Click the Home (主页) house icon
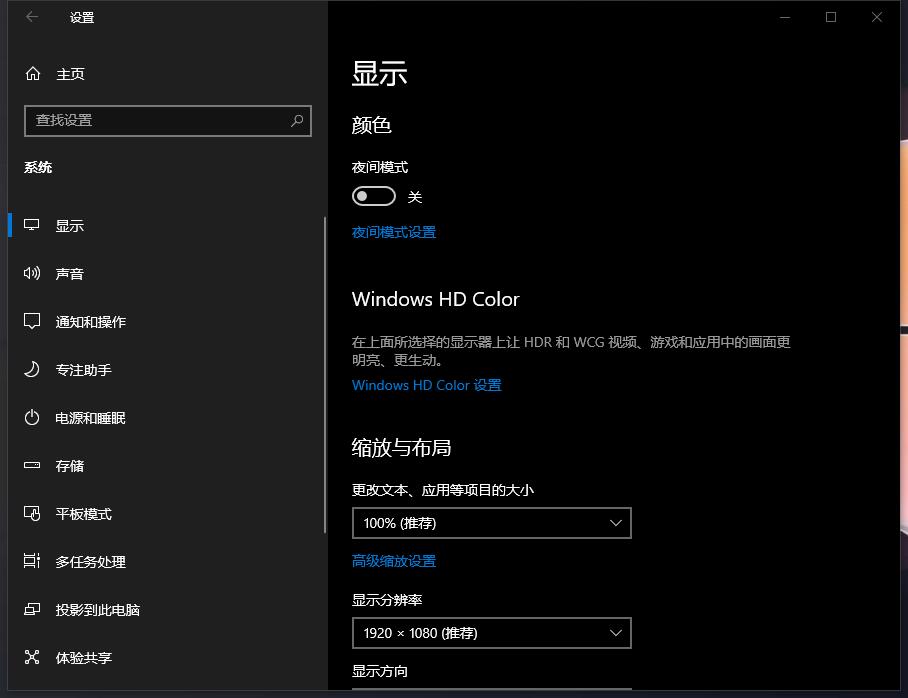 click(33, 74)
